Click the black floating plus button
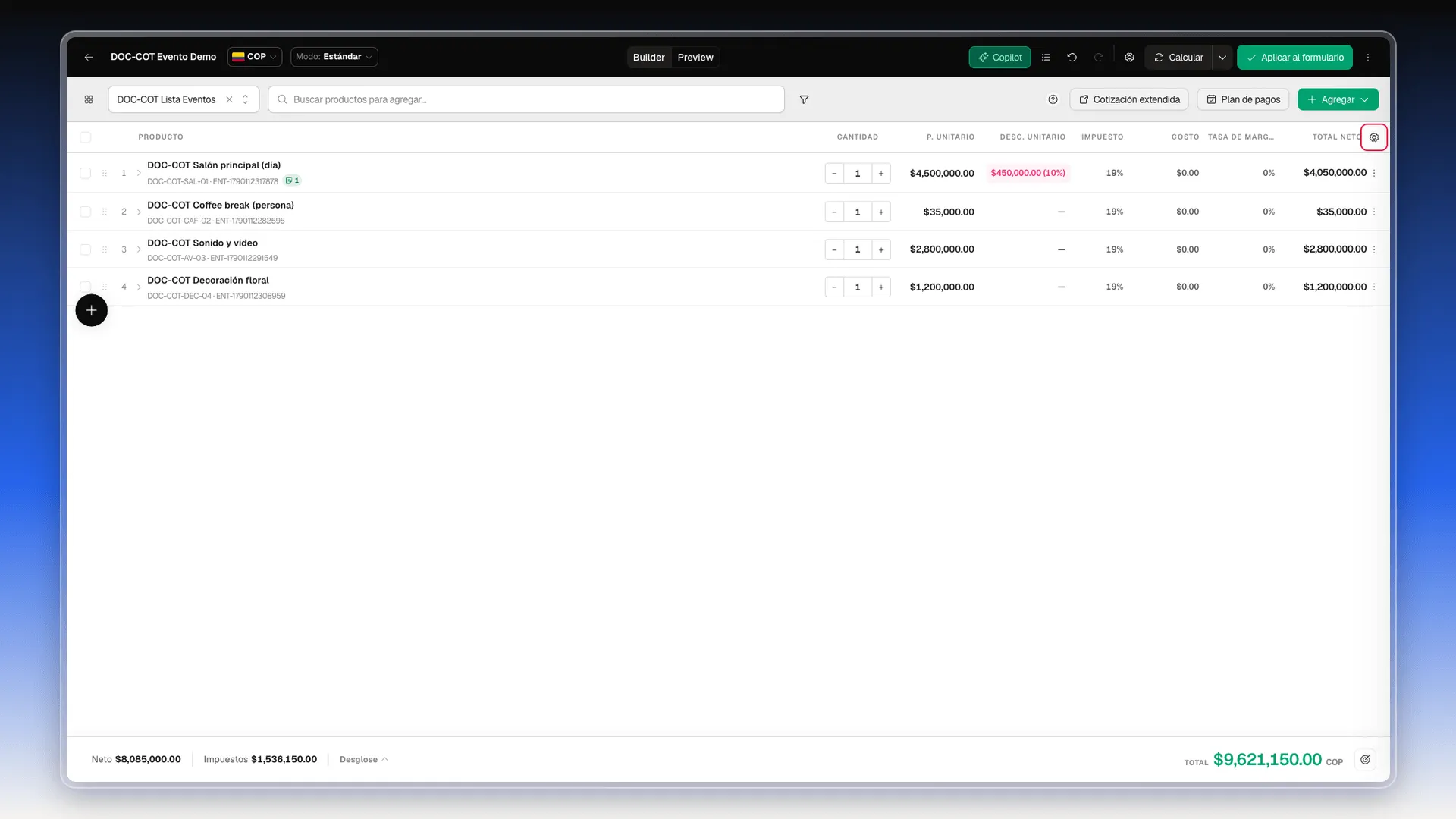 point(91,310)
